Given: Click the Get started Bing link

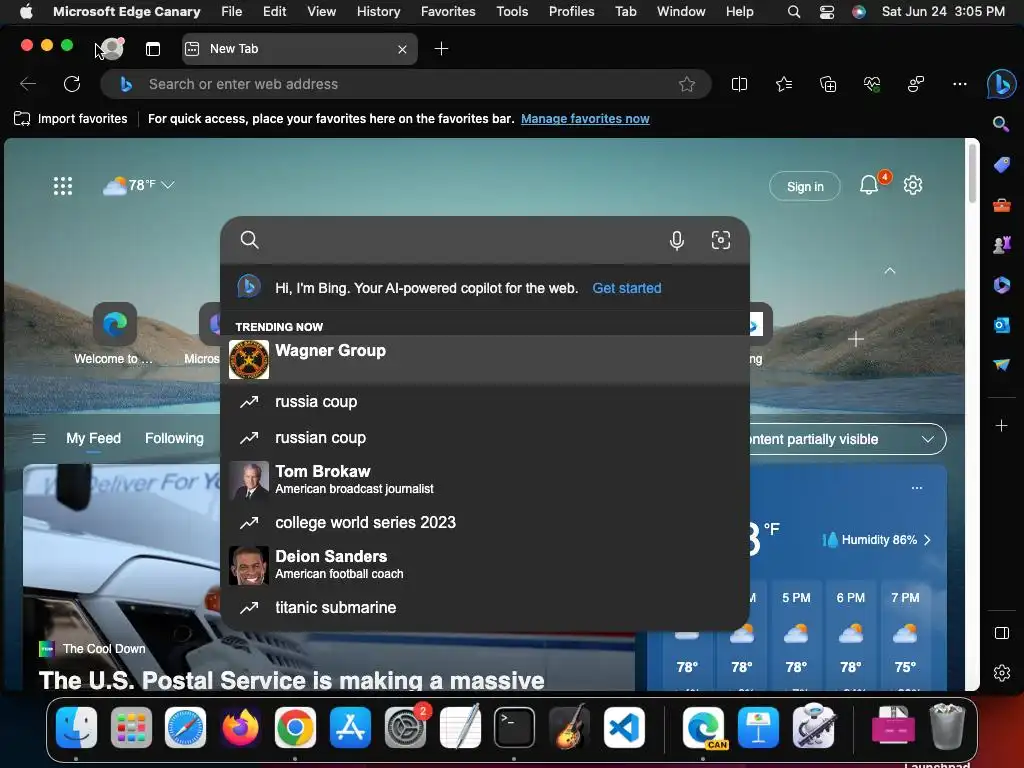Looking at the screenshot, I should tap(626, 288).
